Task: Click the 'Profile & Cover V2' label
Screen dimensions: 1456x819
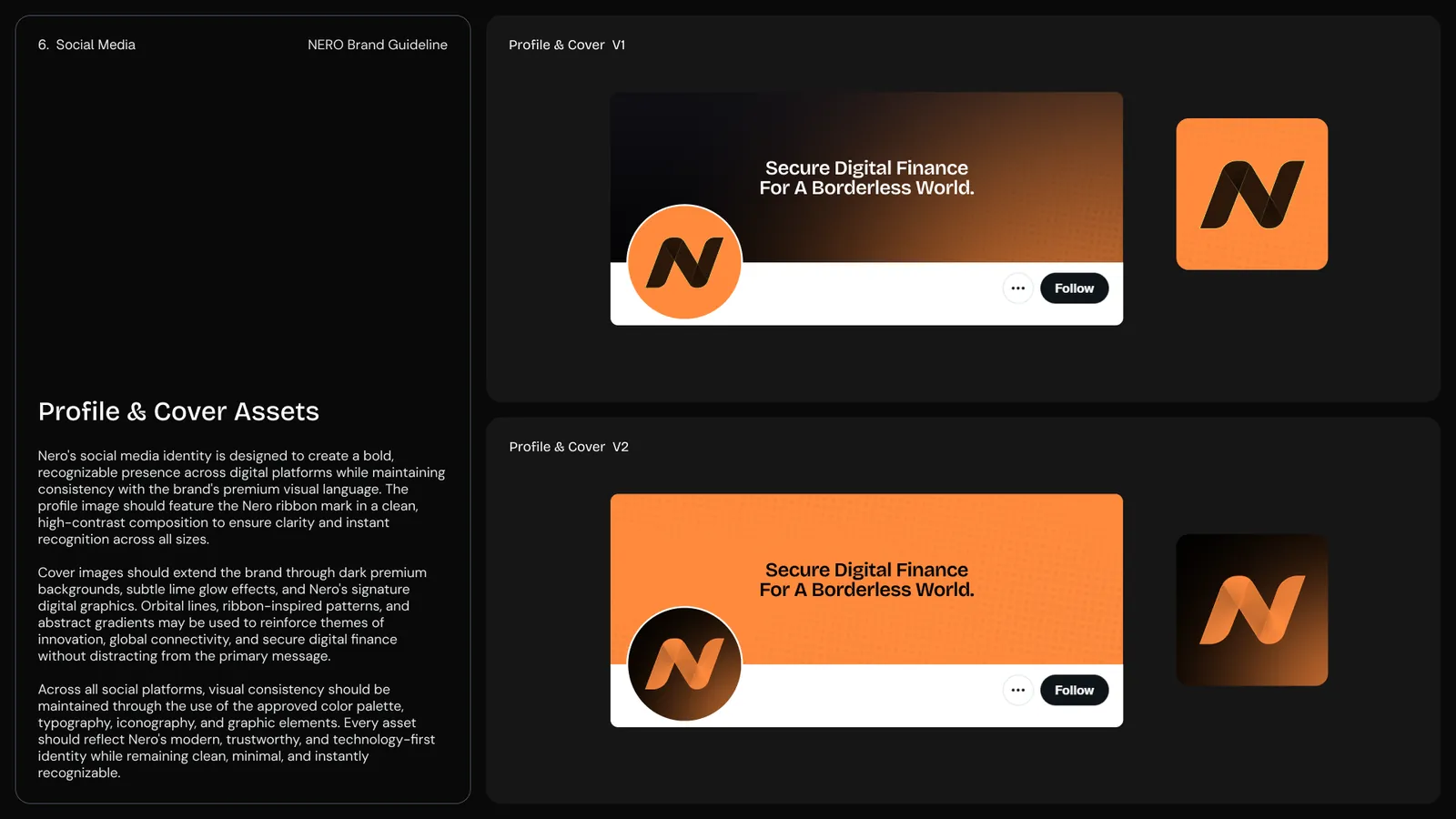Action: 569,447
